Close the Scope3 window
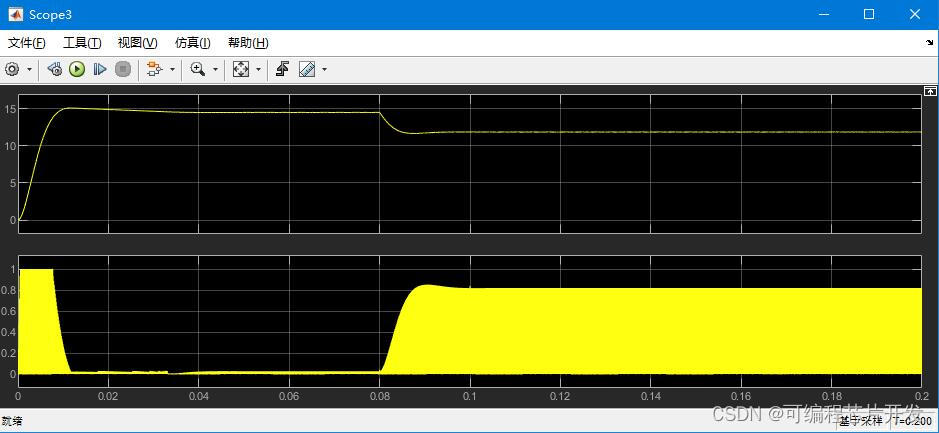This screenshot has height=433, width=939. pos(914,14)
